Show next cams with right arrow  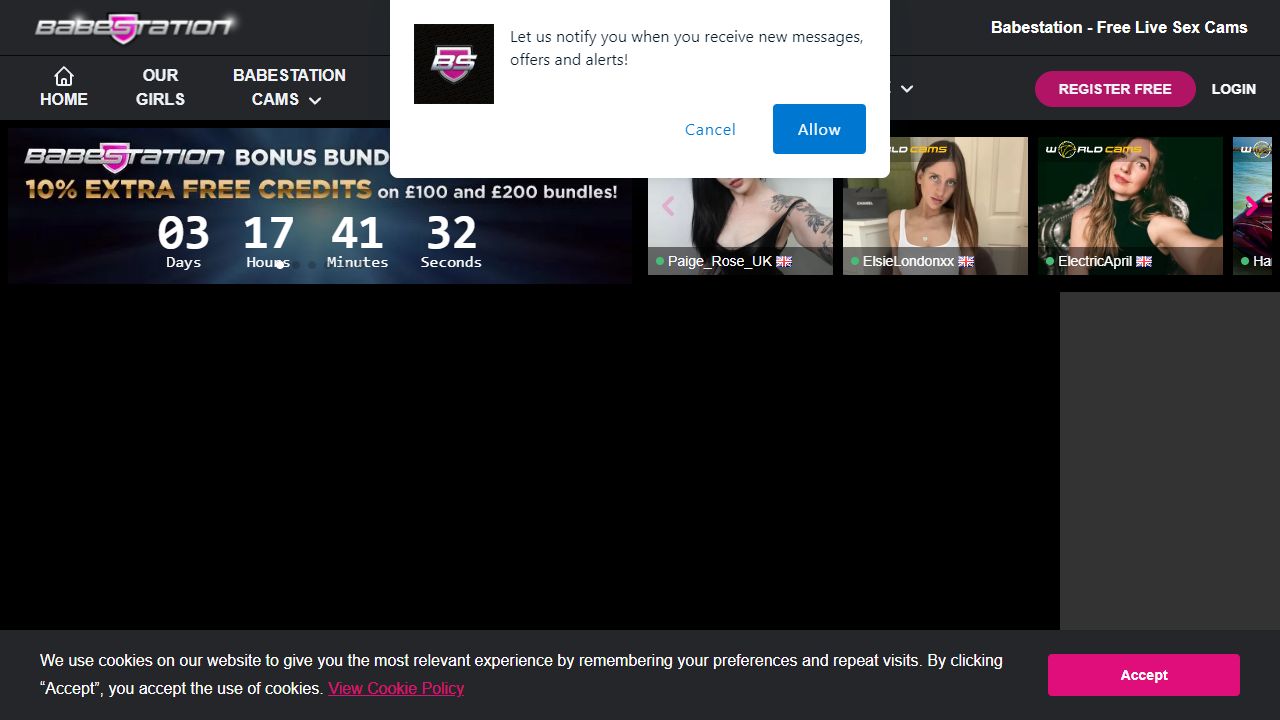point(1250,206)
